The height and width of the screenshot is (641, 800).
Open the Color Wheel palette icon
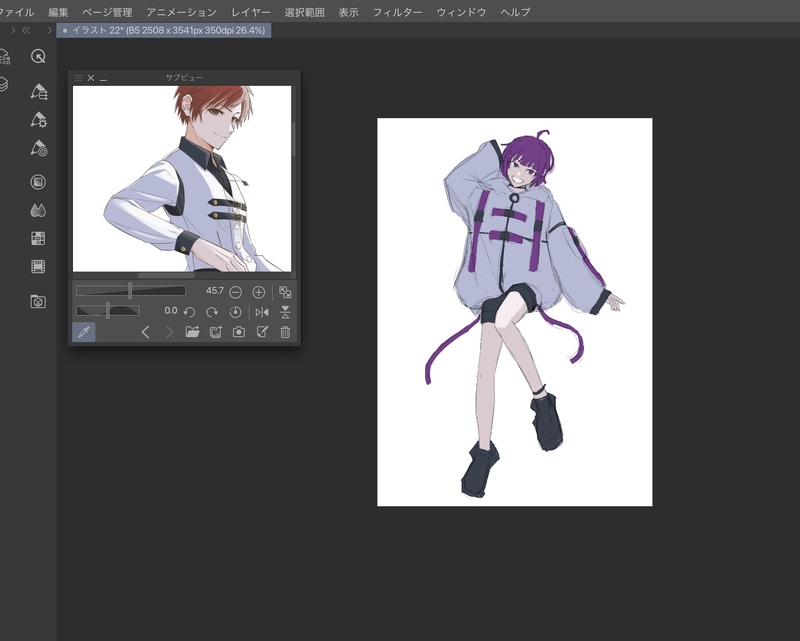point(38,182)
